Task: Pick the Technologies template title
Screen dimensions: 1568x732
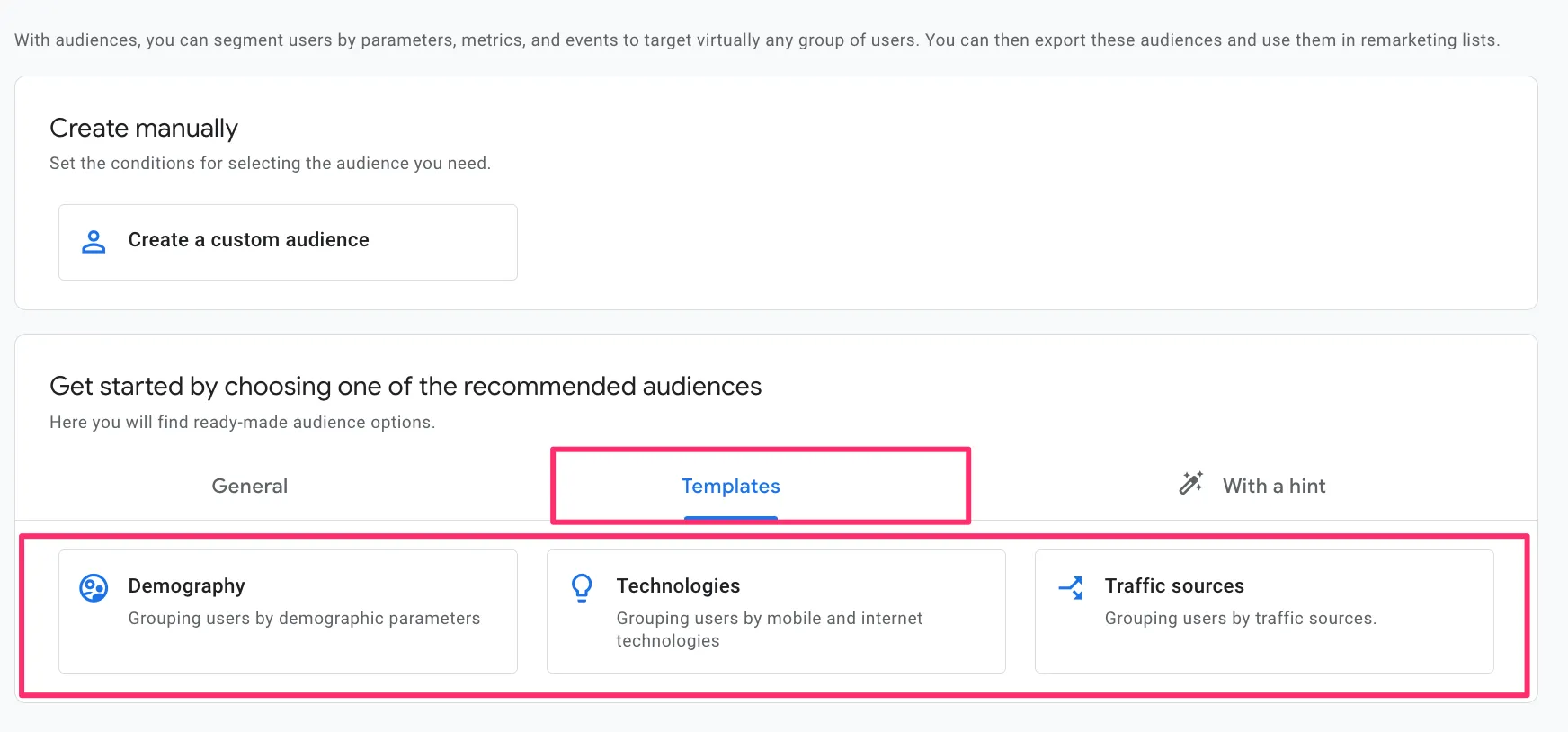Action: pos(678,585)
